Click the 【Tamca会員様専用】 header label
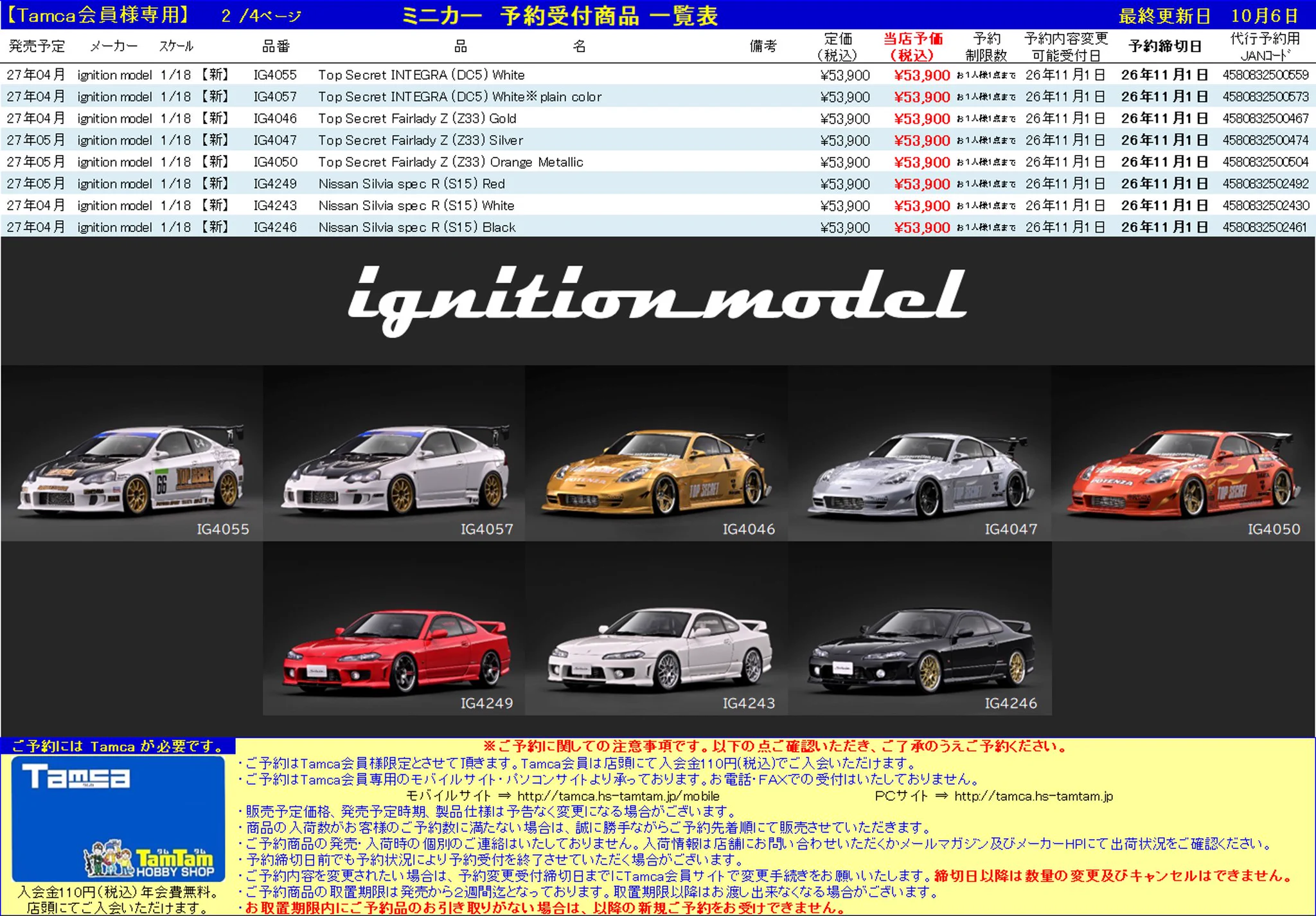The width and height of the screenshot is (1316, 916). pos(100,15)
